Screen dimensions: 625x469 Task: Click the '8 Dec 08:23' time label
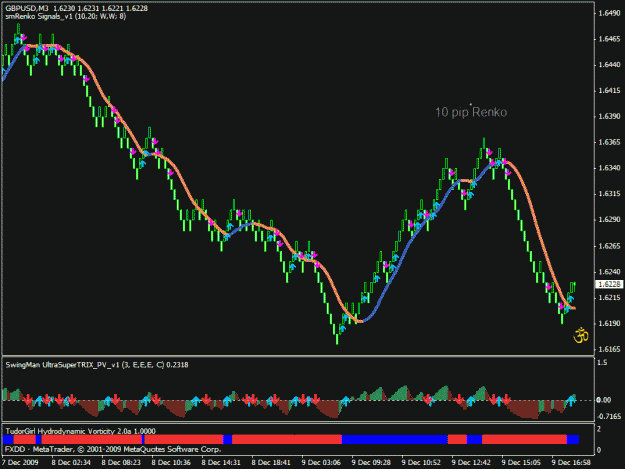121,463
